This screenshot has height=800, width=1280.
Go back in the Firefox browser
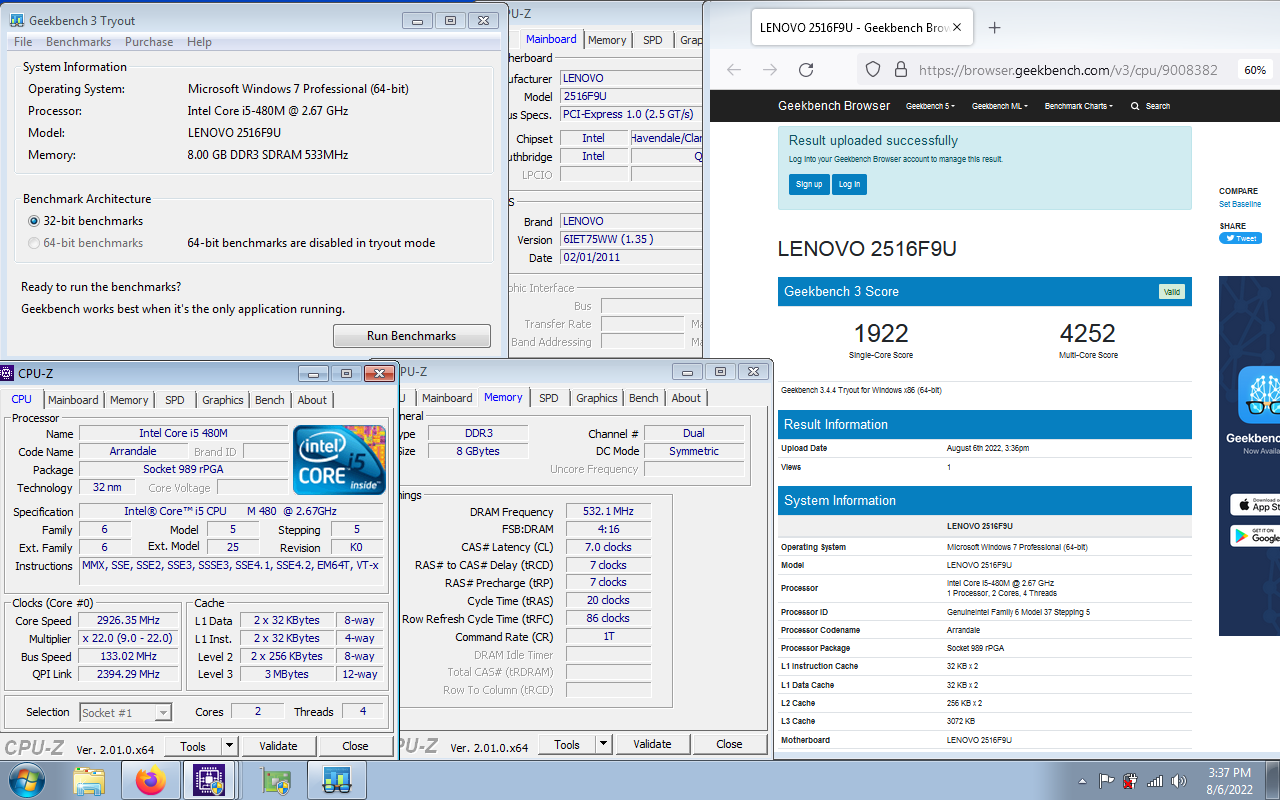click(734, 70)
